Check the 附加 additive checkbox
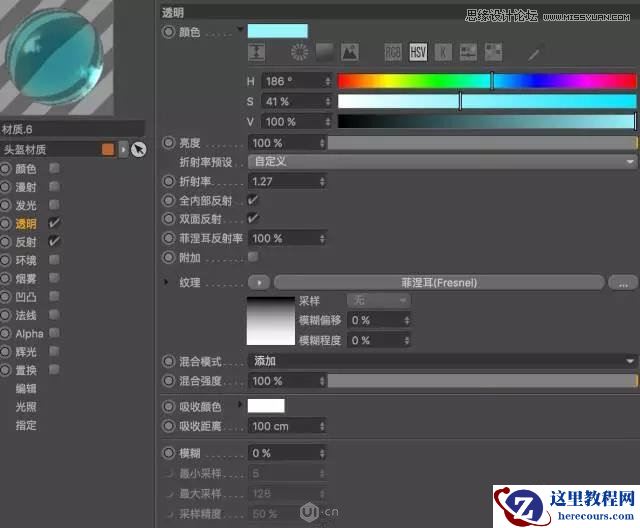Image resolution: width=640 pixels, height=528 pixels. [x=253, y=257]
